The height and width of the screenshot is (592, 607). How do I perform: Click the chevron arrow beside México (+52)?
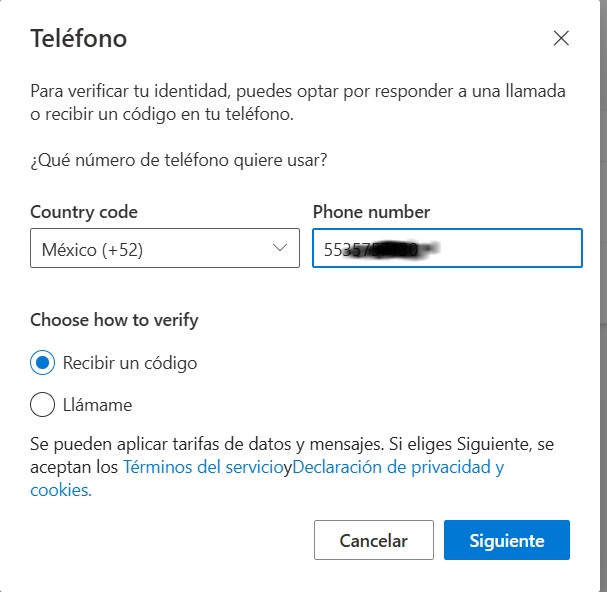point(280,249)
